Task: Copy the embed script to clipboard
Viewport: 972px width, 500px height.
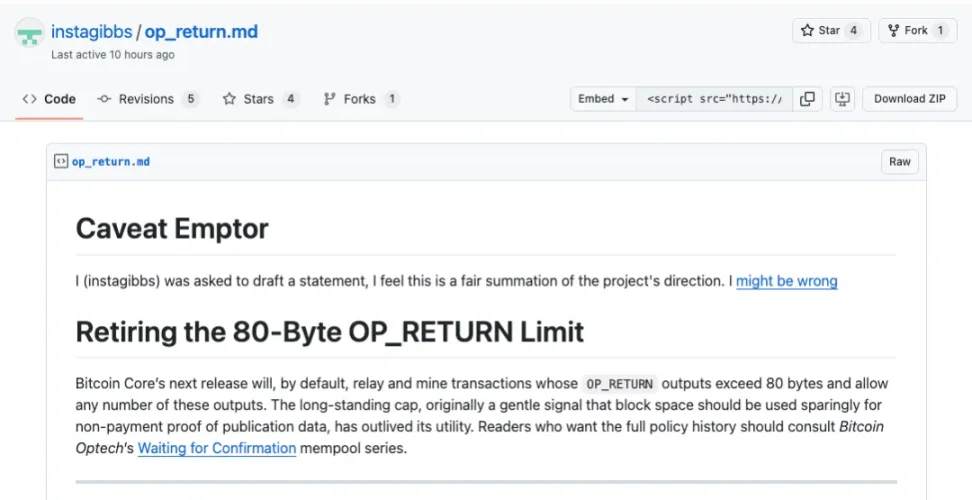Action: 807,99
